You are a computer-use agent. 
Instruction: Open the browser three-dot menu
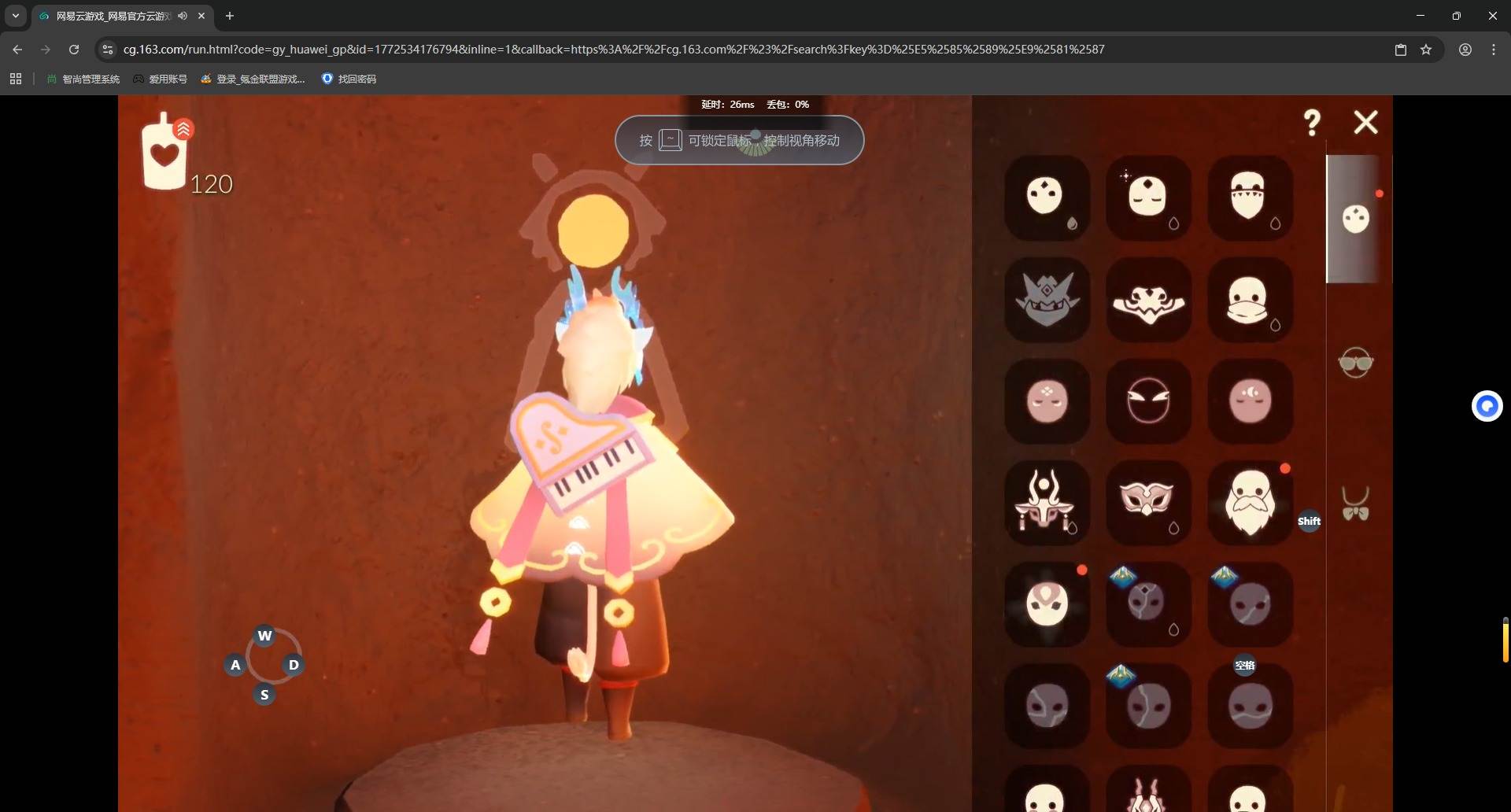coord(1494,50)
